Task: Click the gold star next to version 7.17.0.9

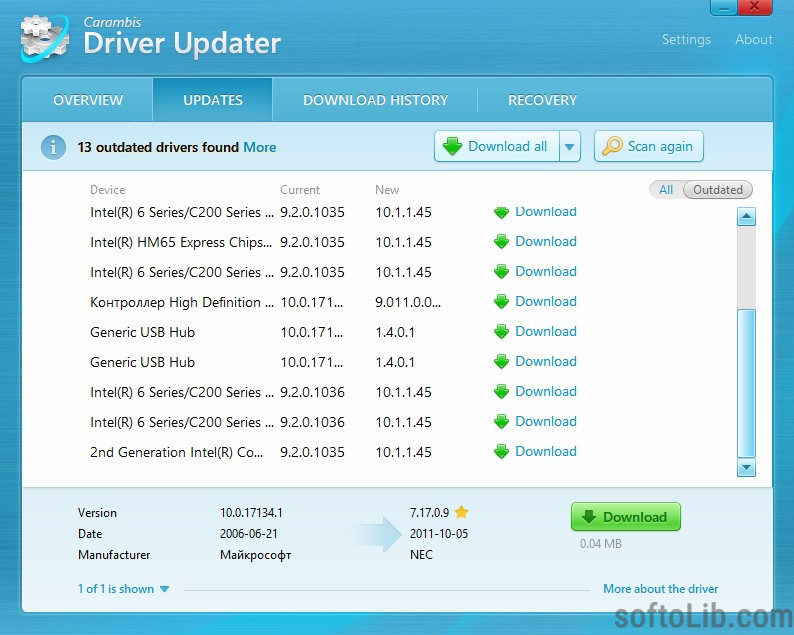Action: 461,512
